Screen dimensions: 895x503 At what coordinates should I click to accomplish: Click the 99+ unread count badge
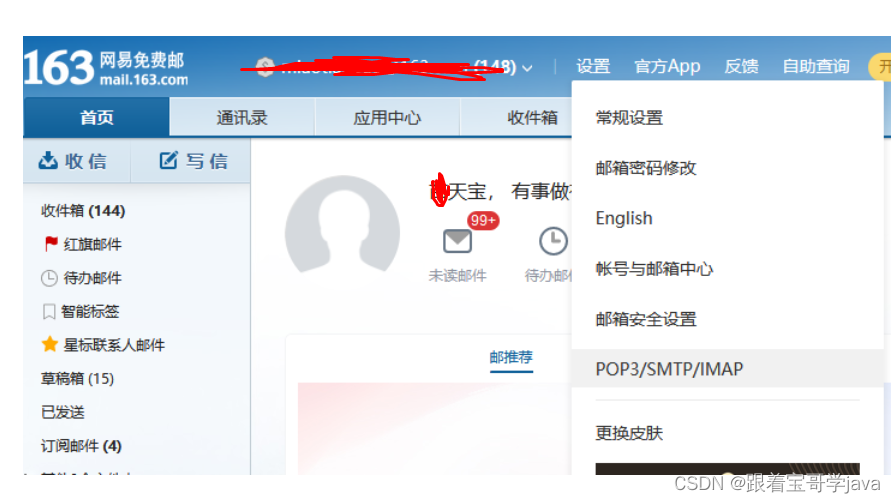pos(483,220)
